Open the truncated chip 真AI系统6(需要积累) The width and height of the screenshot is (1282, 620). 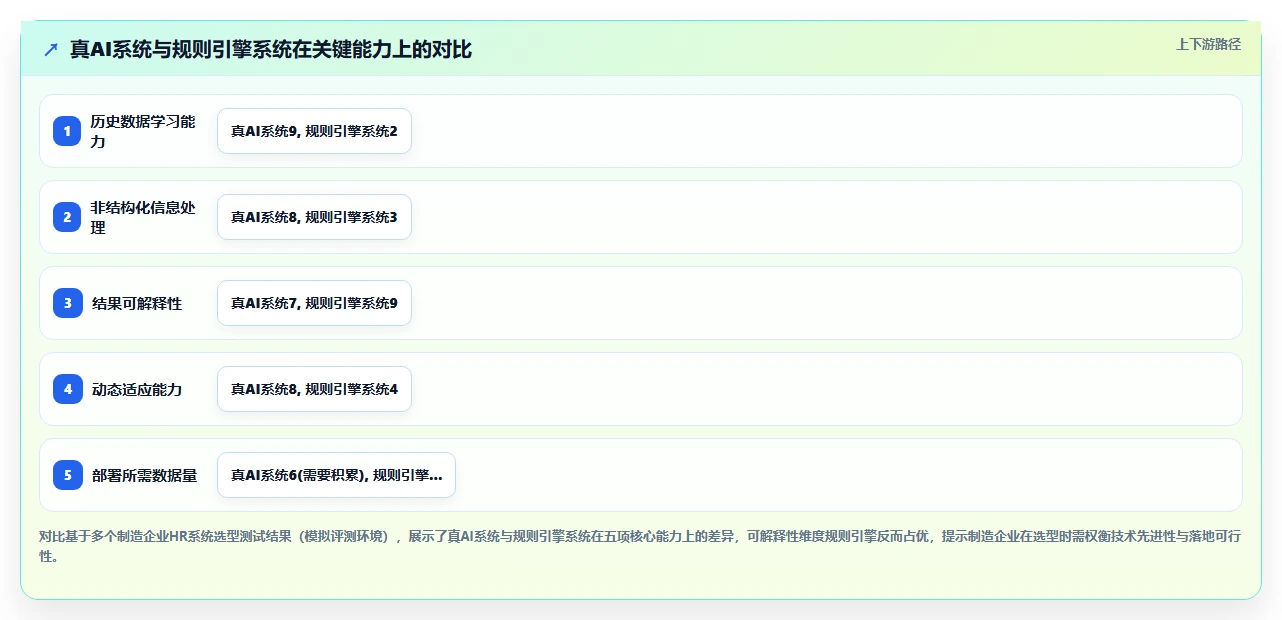pos(336,475)
